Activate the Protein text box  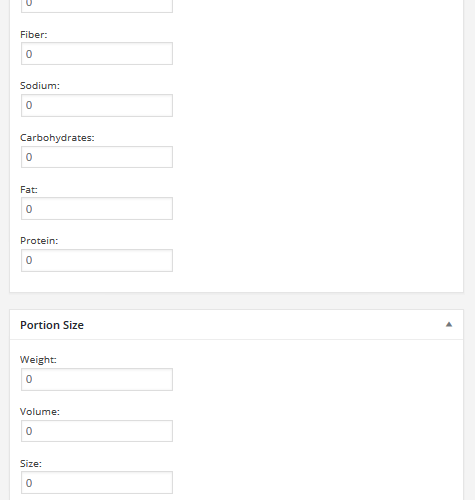tap(97, 260)
